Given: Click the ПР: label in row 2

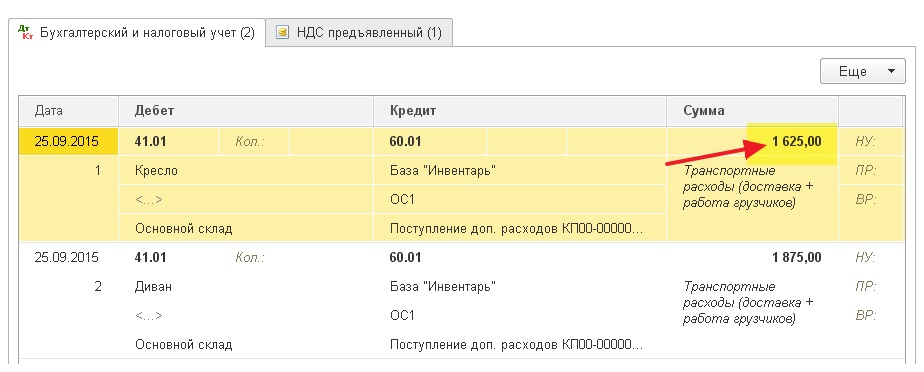Looking at the screenshot, I should pyautogui.click(x=866, y=287).
